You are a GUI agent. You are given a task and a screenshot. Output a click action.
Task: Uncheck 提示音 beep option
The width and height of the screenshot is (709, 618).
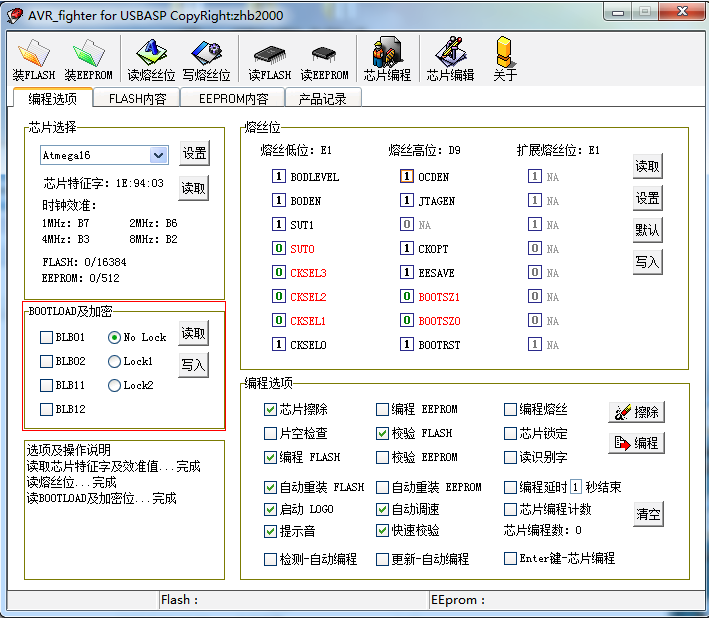[270, 531]
